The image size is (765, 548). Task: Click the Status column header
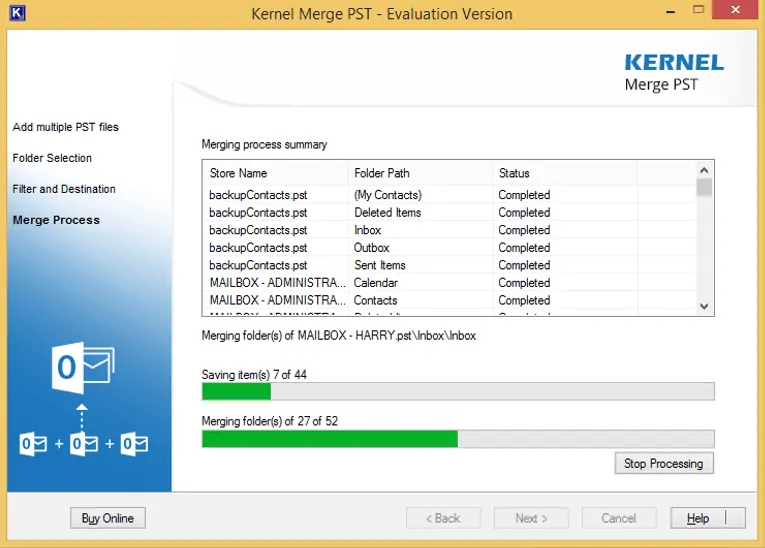[x=565, y=173]
